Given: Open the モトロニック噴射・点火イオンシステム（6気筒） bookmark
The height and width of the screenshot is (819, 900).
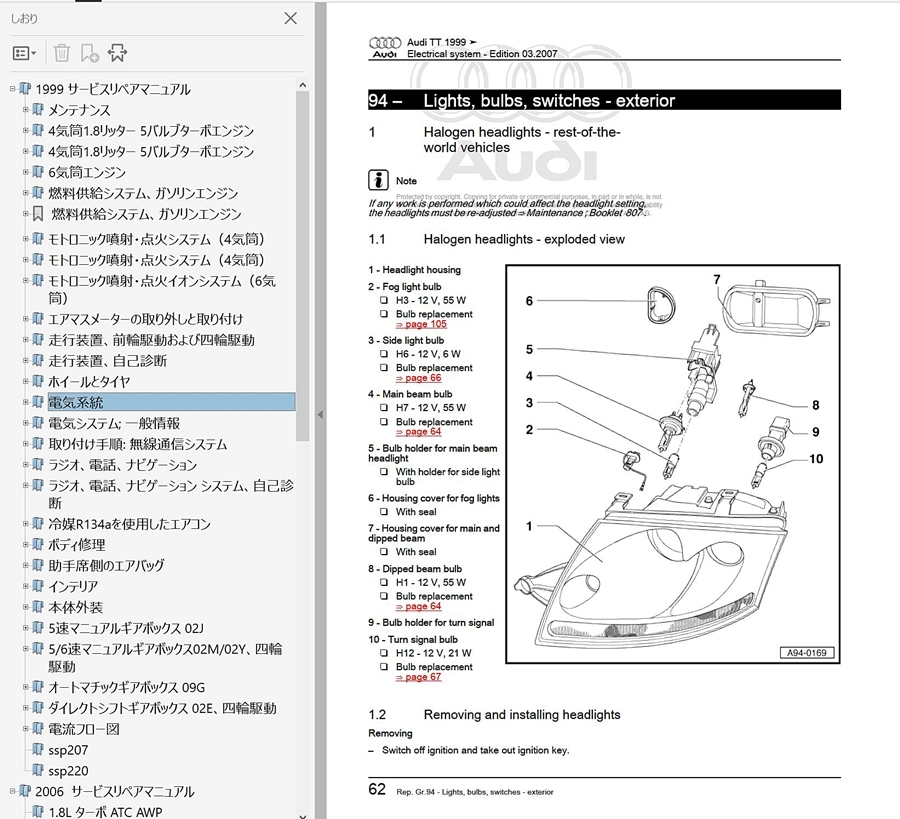Looking at the screenshot, I should click(161, 289).
